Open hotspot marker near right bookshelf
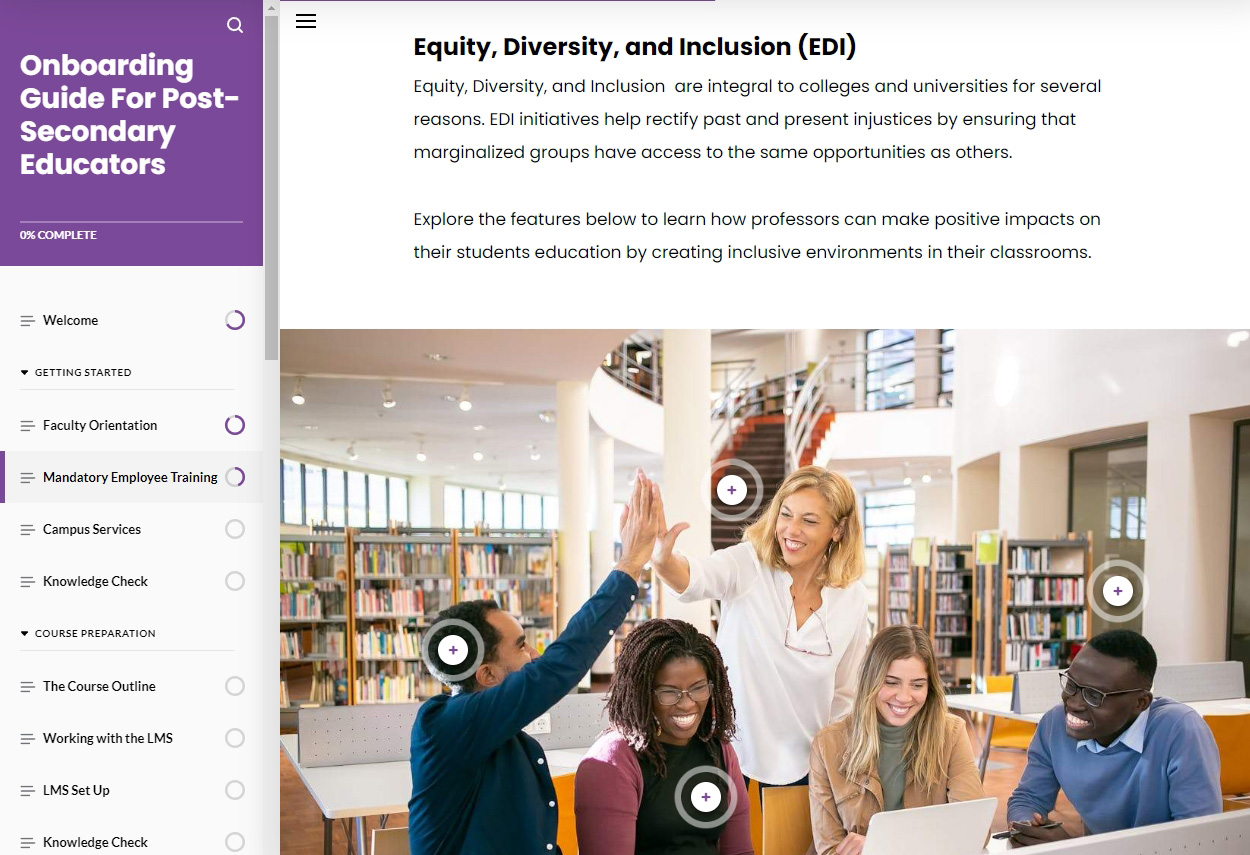1250x855 pixels. tap(1118, 591)
